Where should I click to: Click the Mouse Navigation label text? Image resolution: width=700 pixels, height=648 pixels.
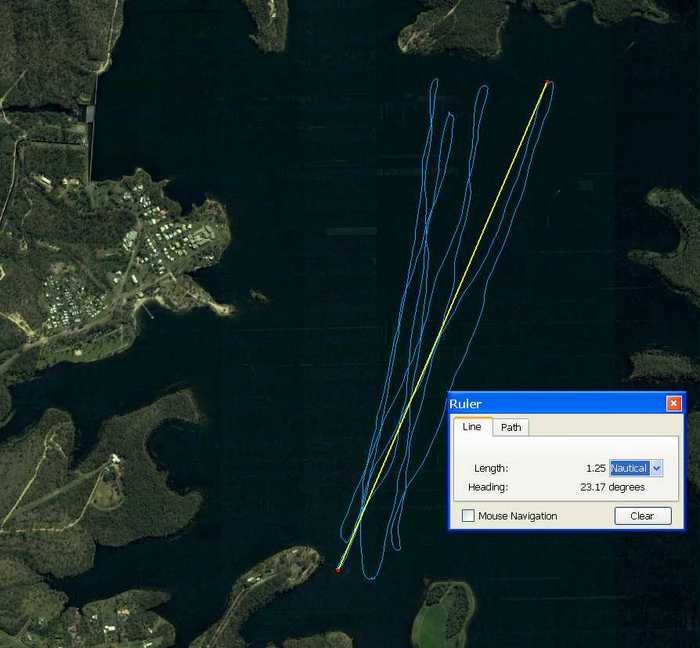pos(517,516)
